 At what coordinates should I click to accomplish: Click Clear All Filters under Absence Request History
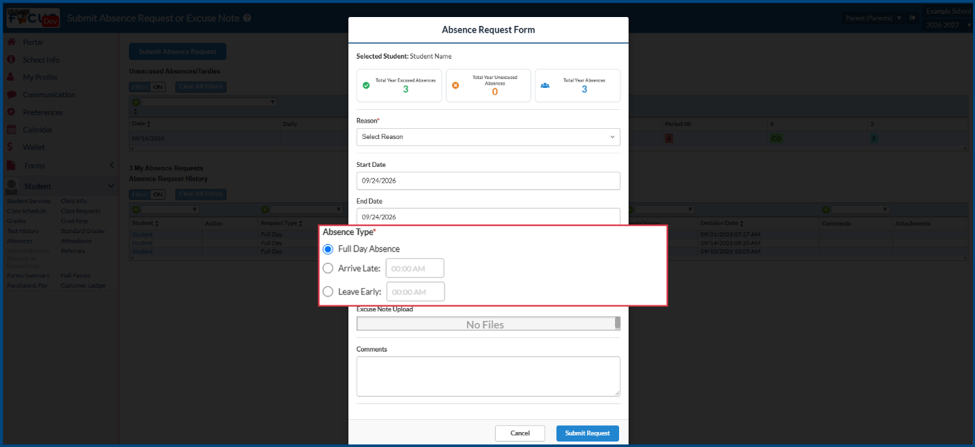[200, 194]
